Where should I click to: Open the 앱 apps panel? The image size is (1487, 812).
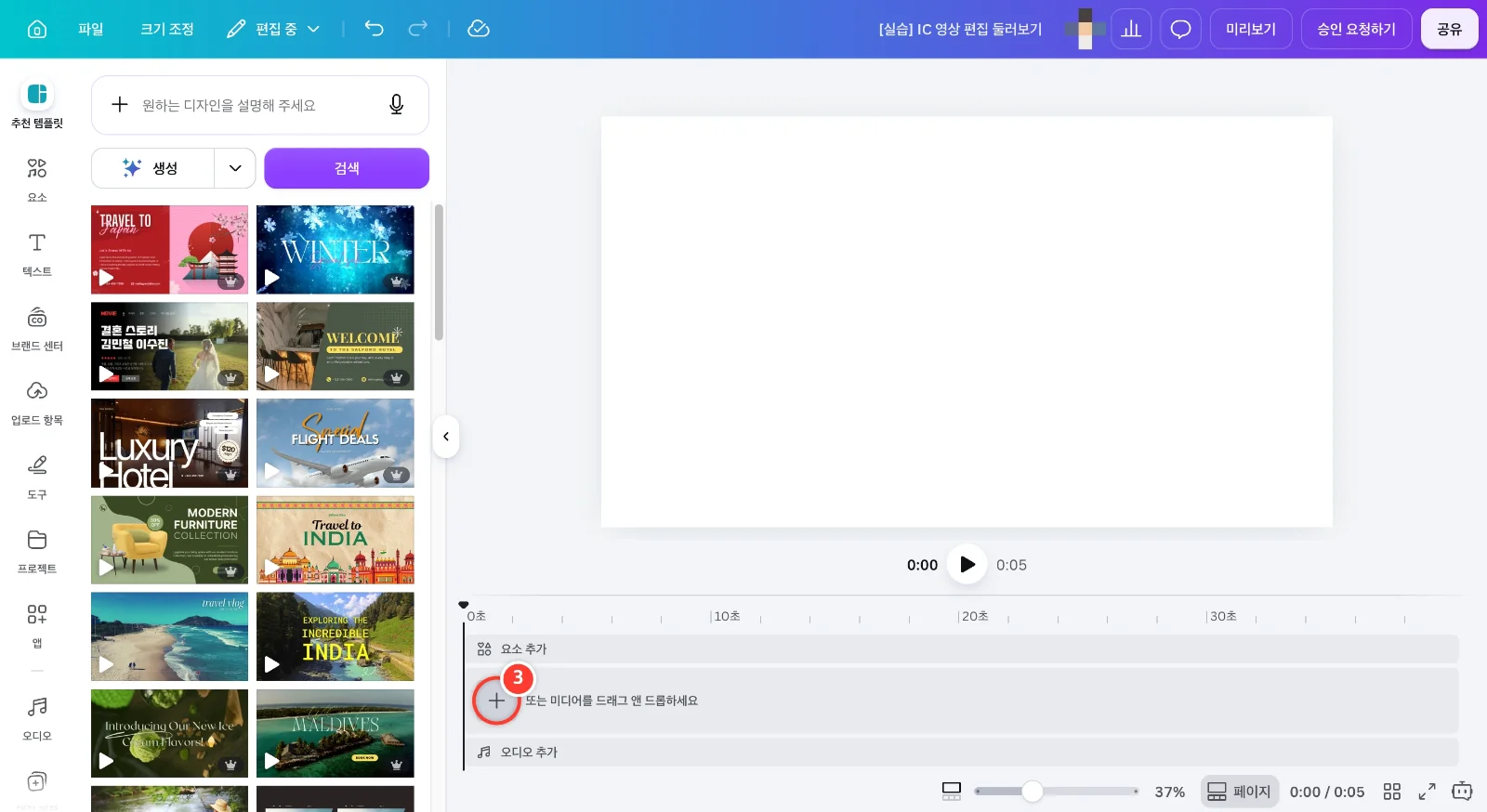(x=37, y=625)
